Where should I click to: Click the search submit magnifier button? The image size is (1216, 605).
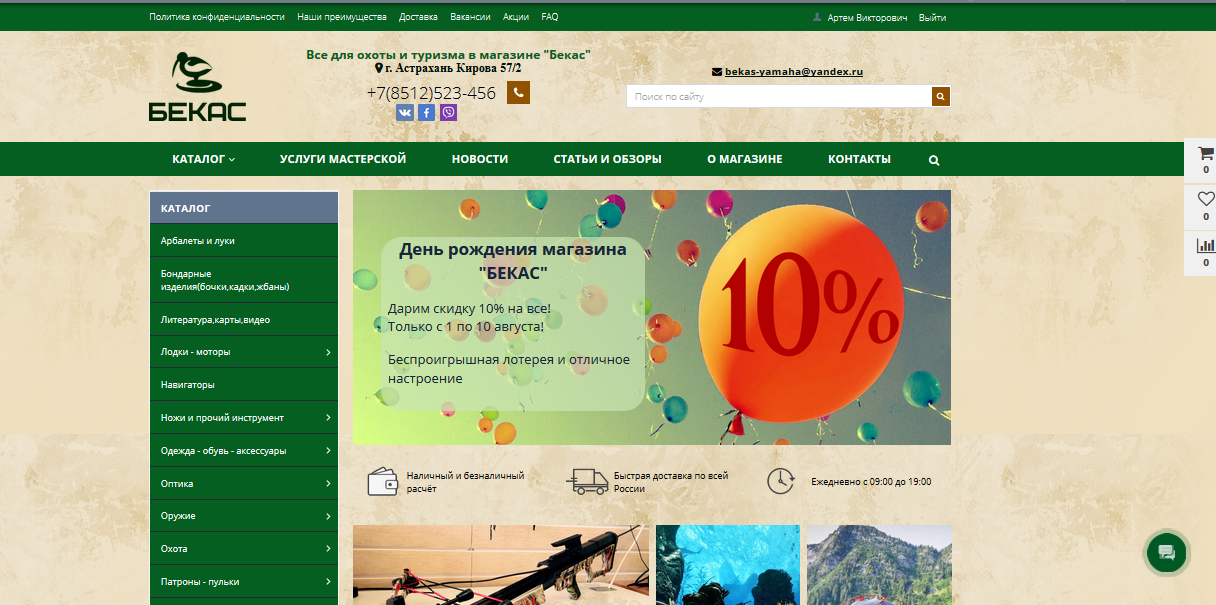coord(940,96)
